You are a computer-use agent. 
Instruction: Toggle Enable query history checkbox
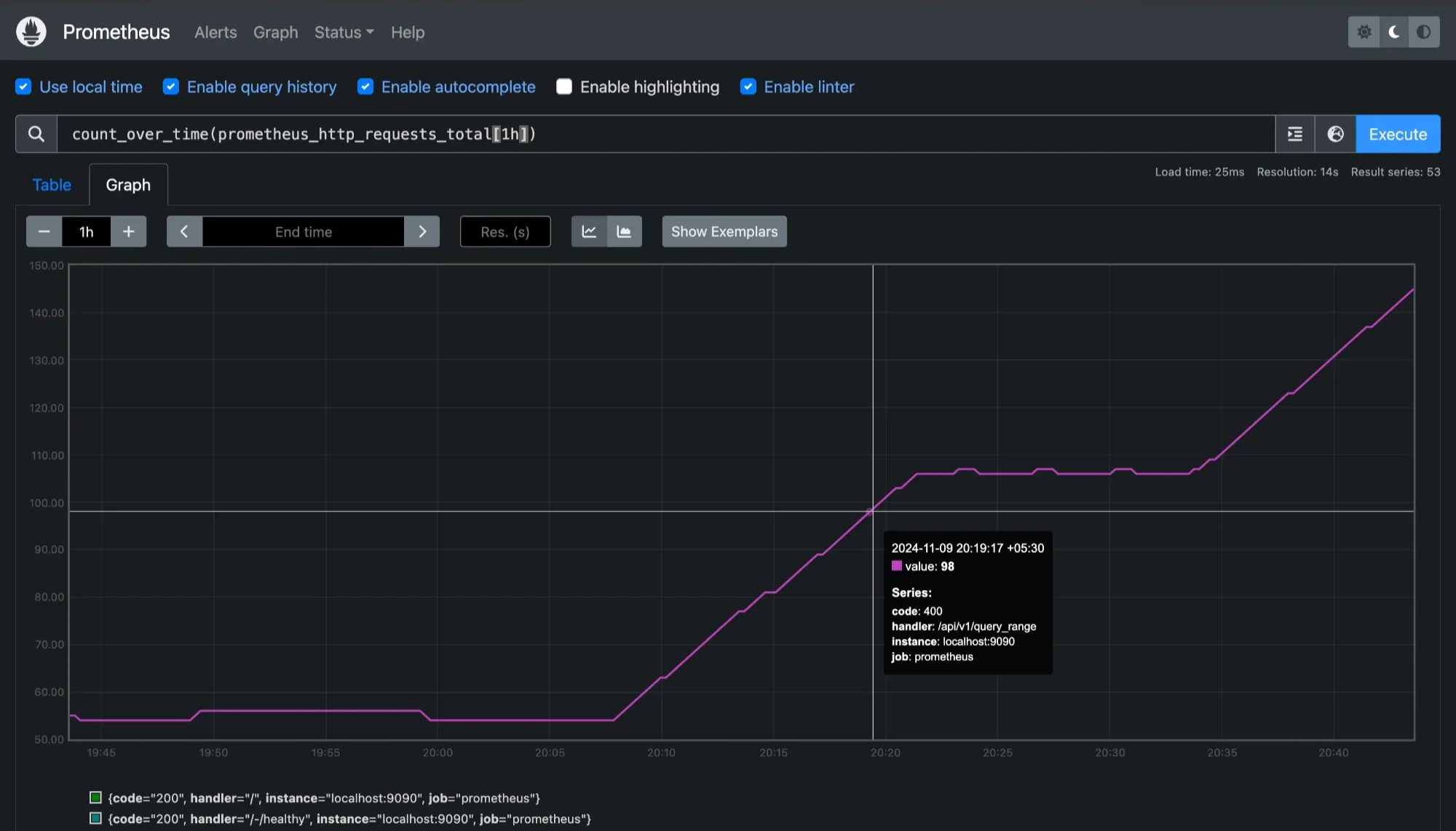pyautogui.click(x=171, y=87)
